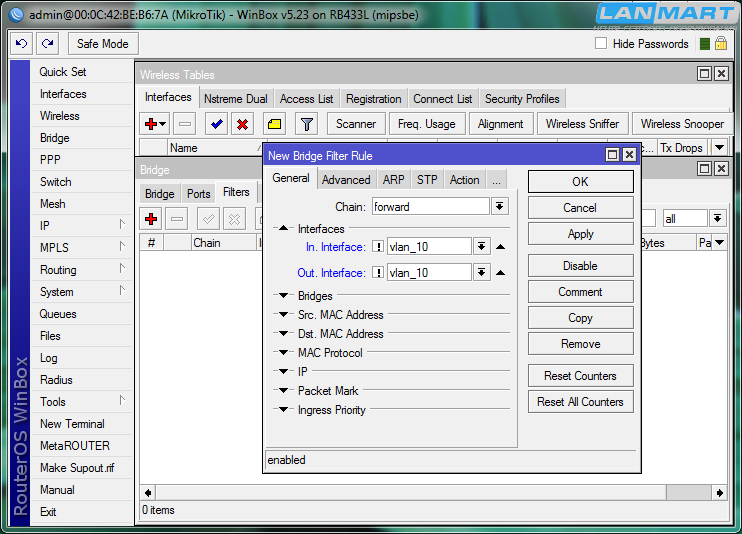Add a new wireless interface with the red plus
Viewport: 742px width, 534px height.
(155, 124)
